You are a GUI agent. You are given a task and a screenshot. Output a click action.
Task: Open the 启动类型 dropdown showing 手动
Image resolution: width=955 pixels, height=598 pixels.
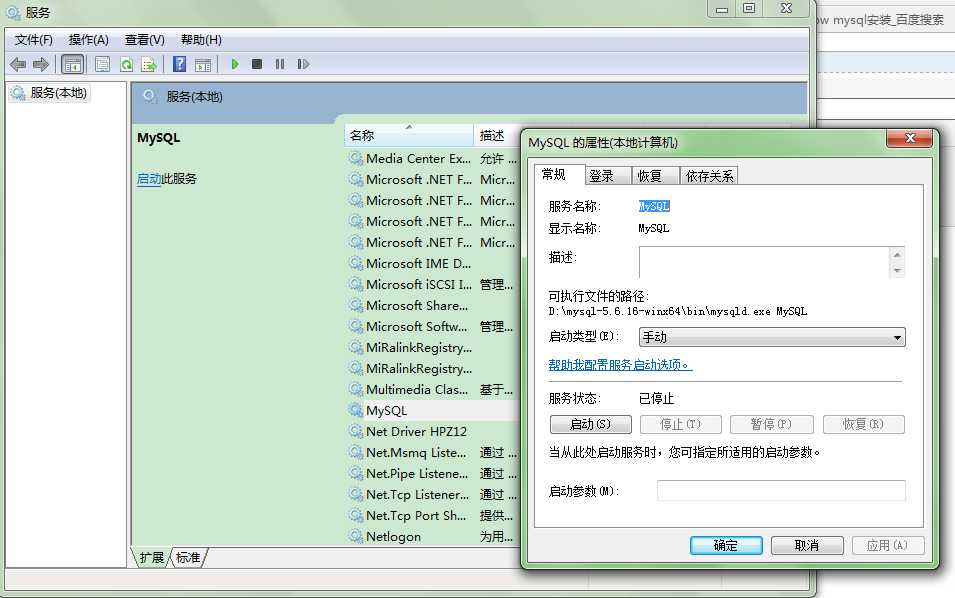[772, 337]
